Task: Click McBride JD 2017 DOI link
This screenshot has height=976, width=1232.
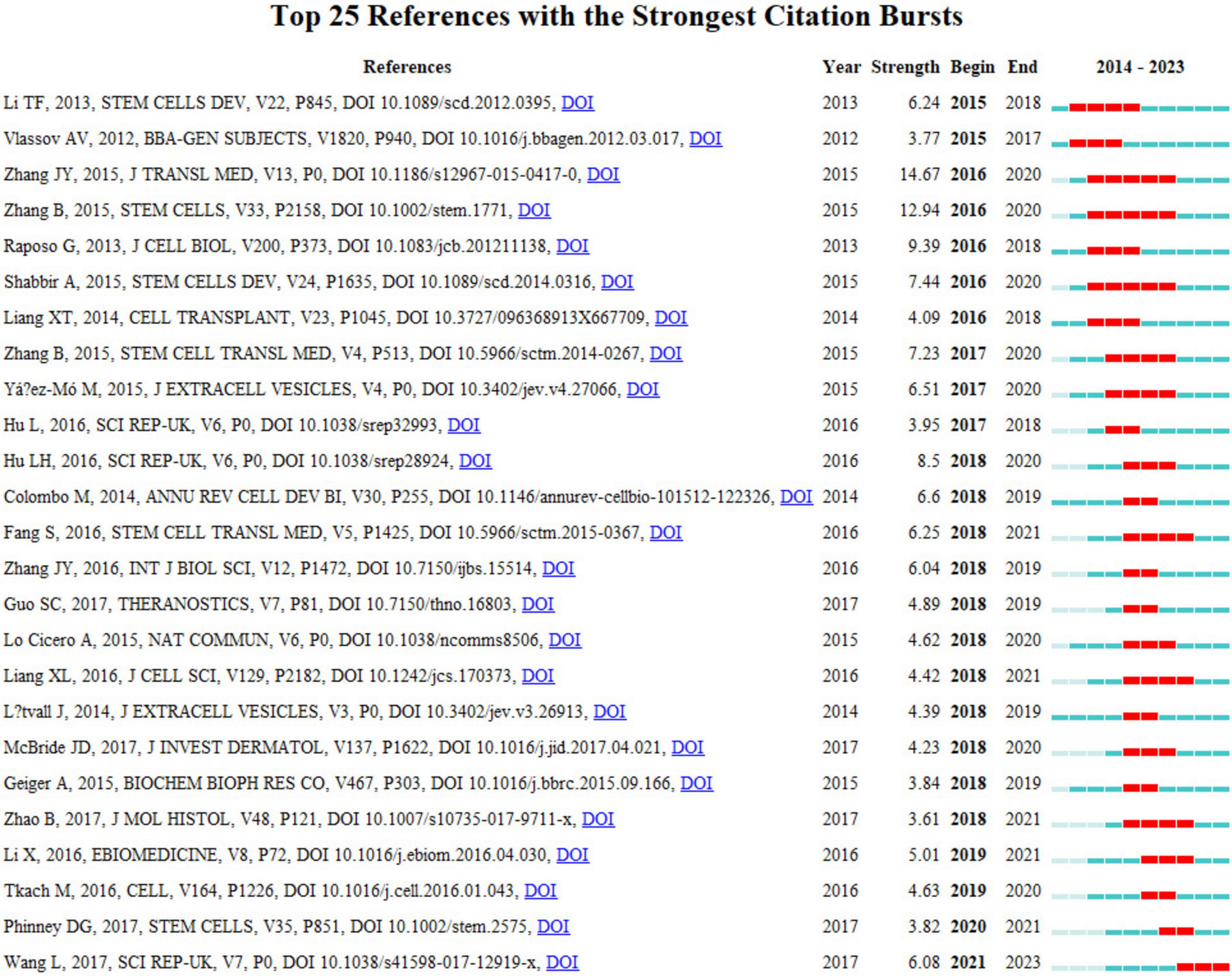Action: point(687,747)
